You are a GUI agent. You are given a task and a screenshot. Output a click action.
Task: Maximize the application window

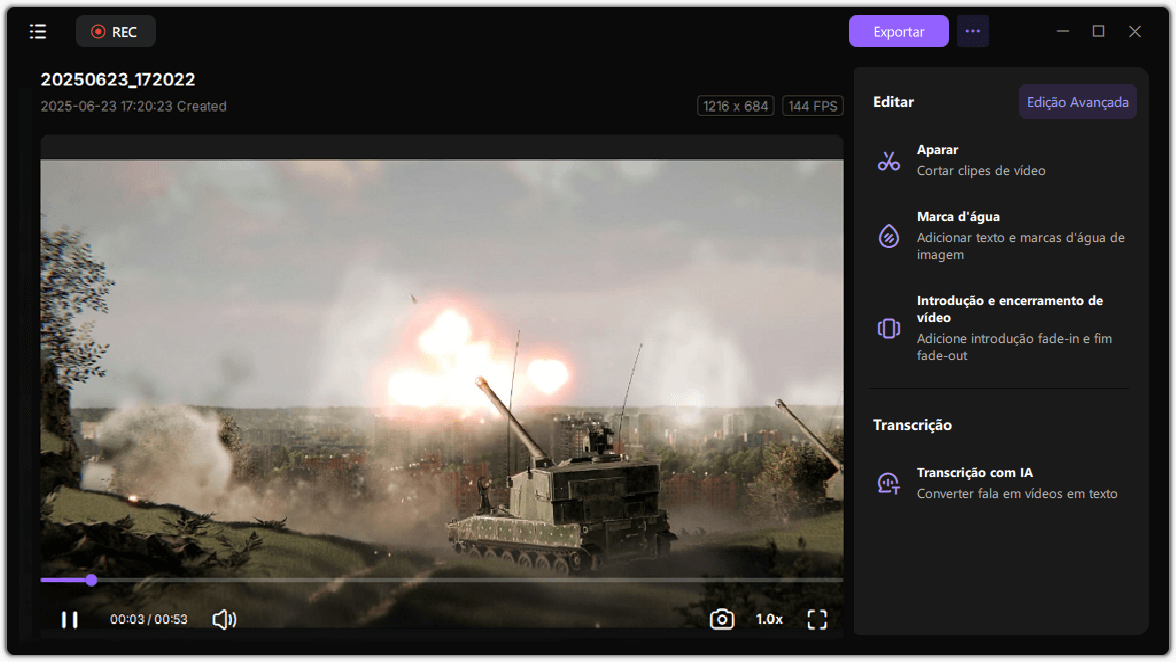(x=1099, y=31)
